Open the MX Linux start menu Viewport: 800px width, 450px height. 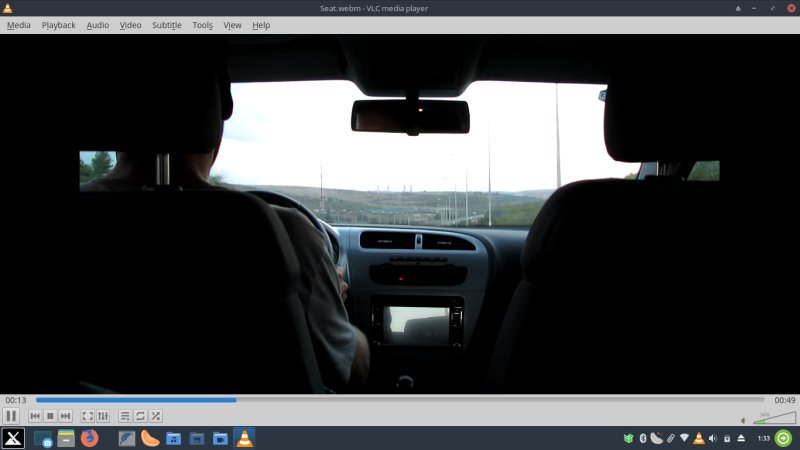click(13, 438)
